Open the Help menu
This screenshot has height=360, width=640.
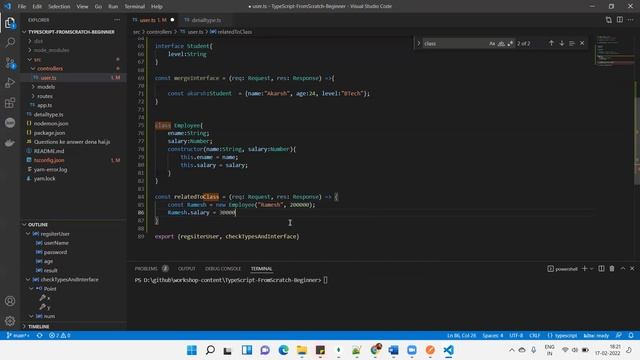pos(157,7)
